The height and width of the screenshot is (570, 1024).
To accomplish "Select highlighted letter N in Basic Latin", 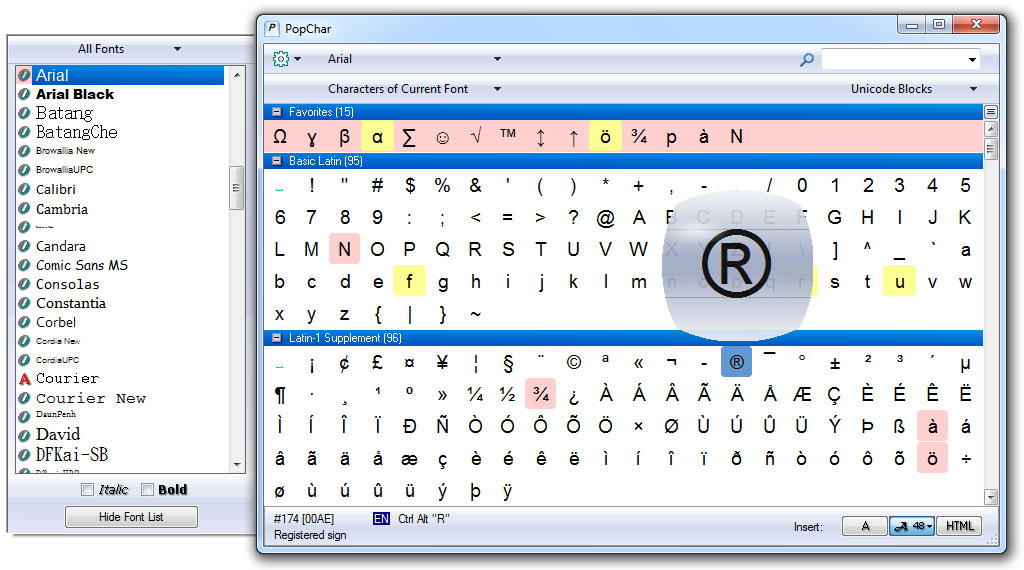I will click(x=344, y=249).
